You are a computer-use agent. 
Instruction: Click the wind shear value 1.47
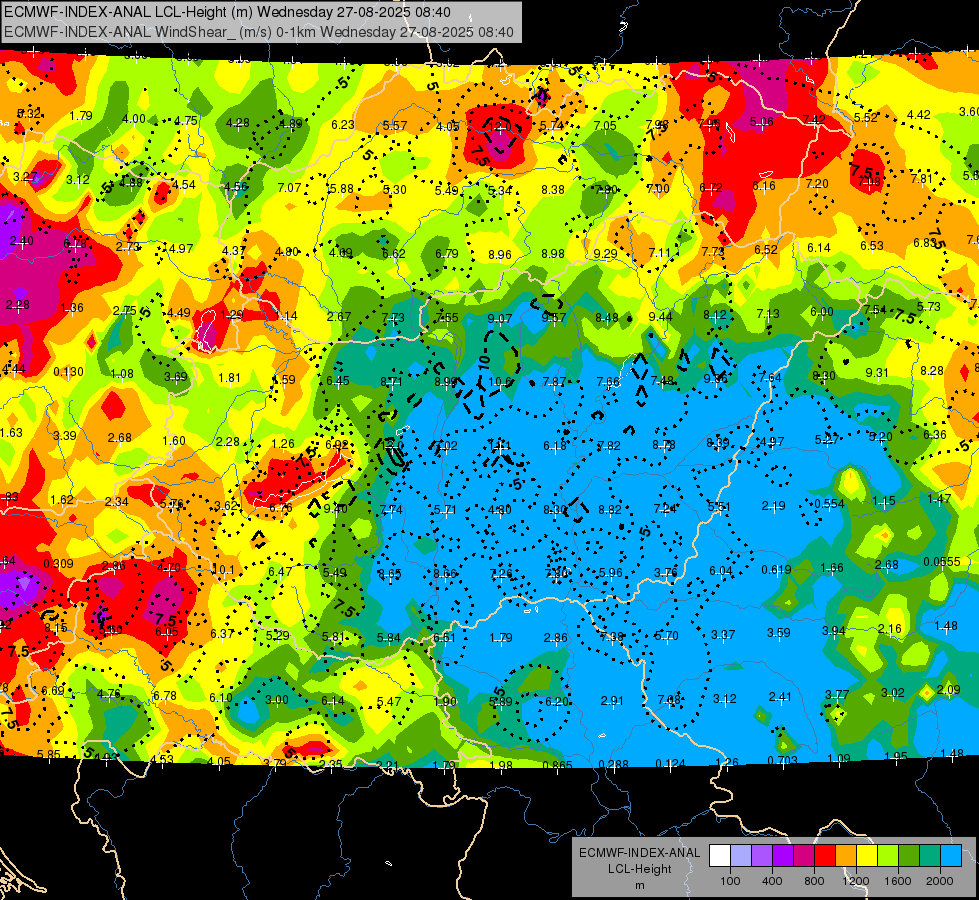point(939,498)
